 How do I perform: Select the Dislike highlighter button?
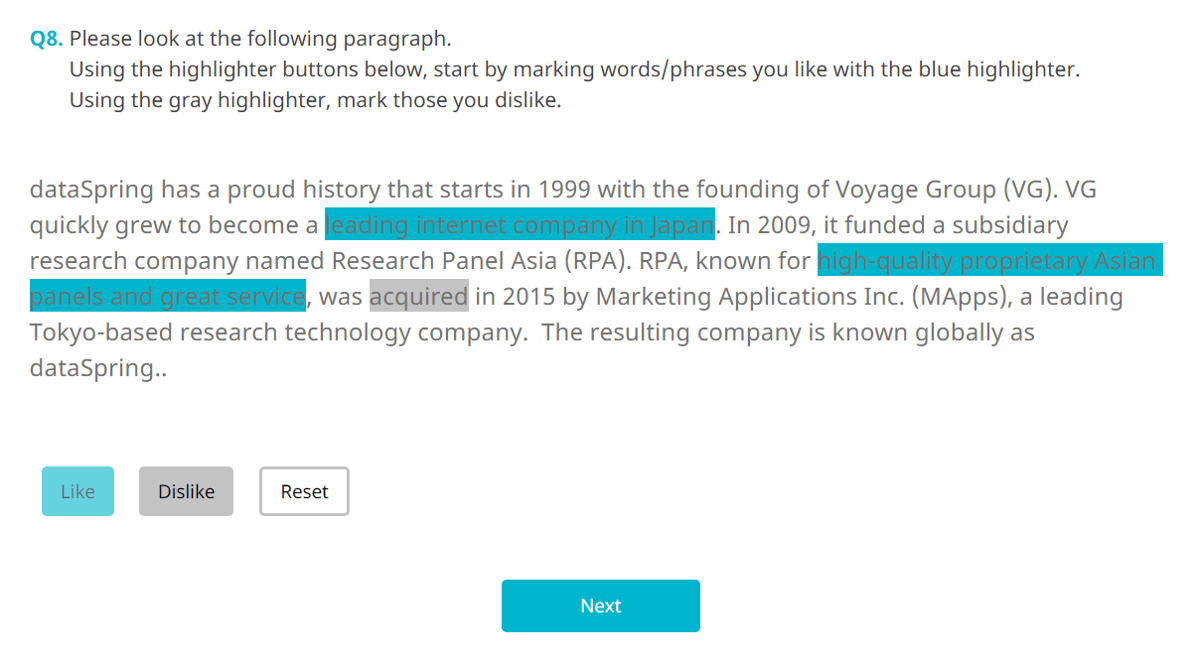pyautogui.click(x=185, y=491)
